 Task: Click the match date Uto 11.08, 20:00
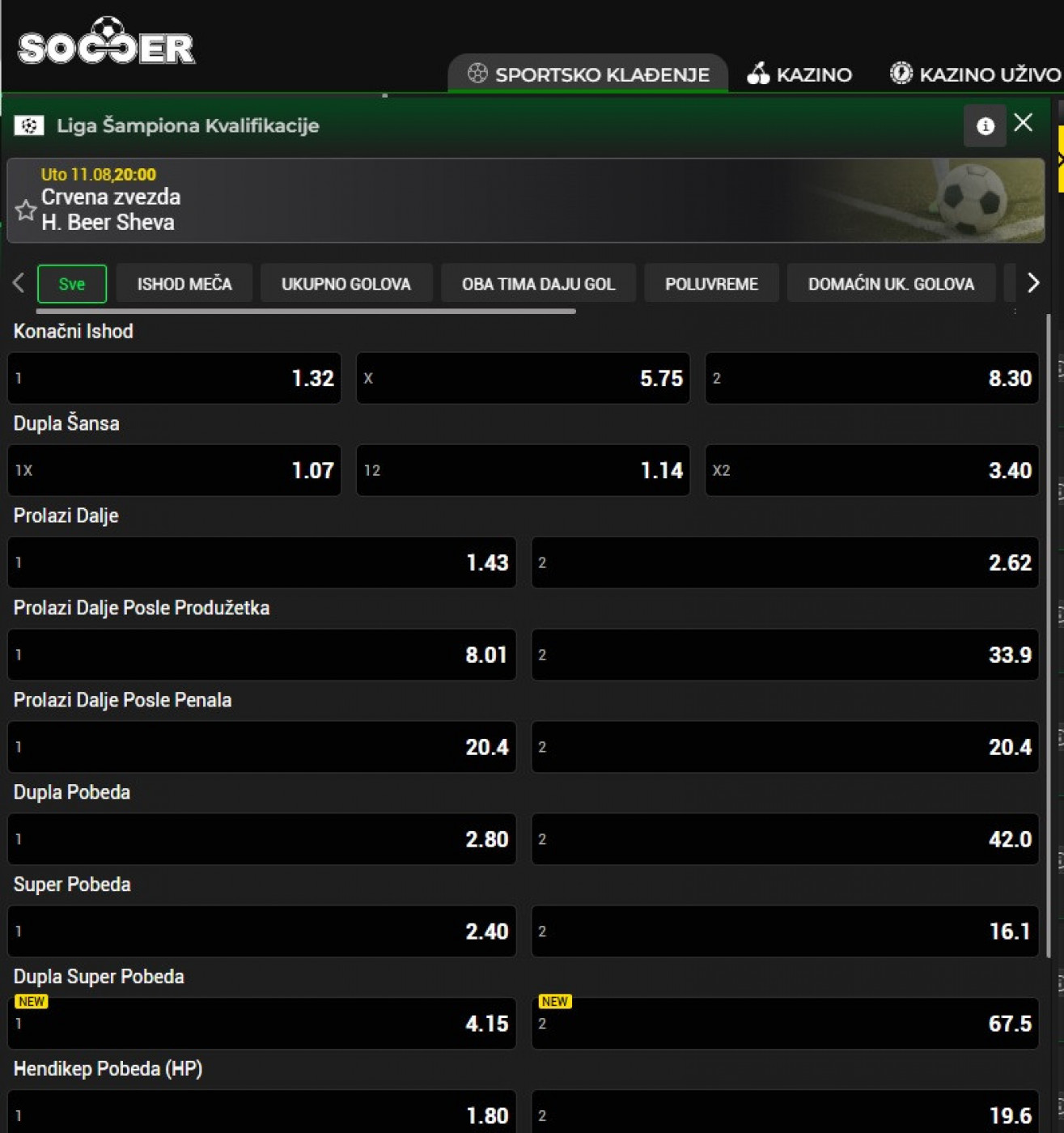(x=99, y=174)
